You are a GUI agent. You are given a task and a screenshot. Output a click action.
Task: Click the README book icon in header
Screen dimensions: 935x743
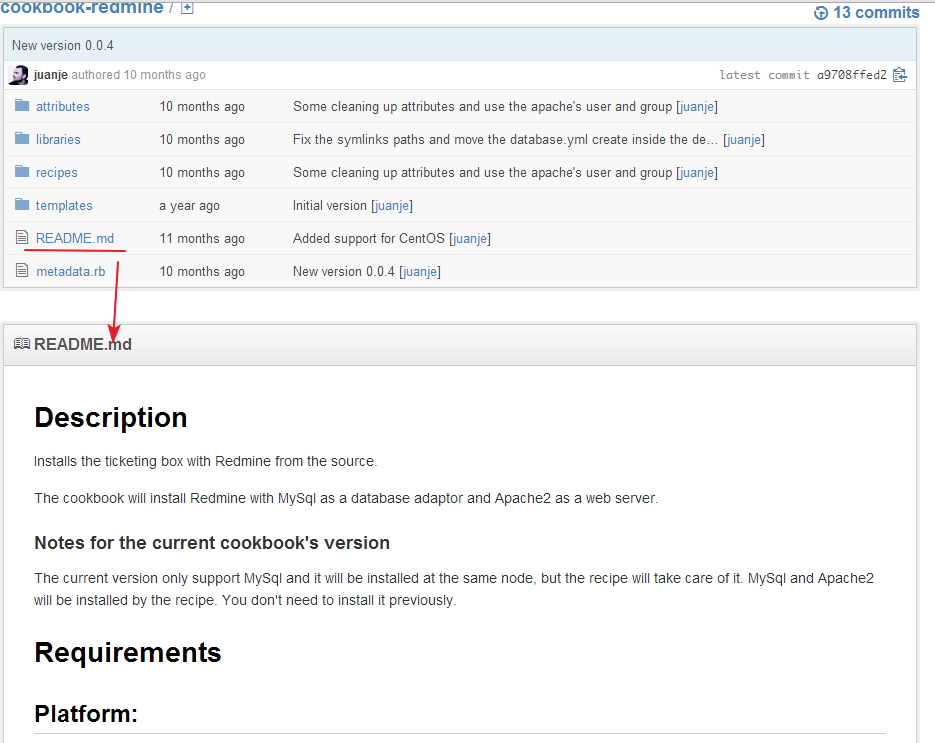[21, 344]
